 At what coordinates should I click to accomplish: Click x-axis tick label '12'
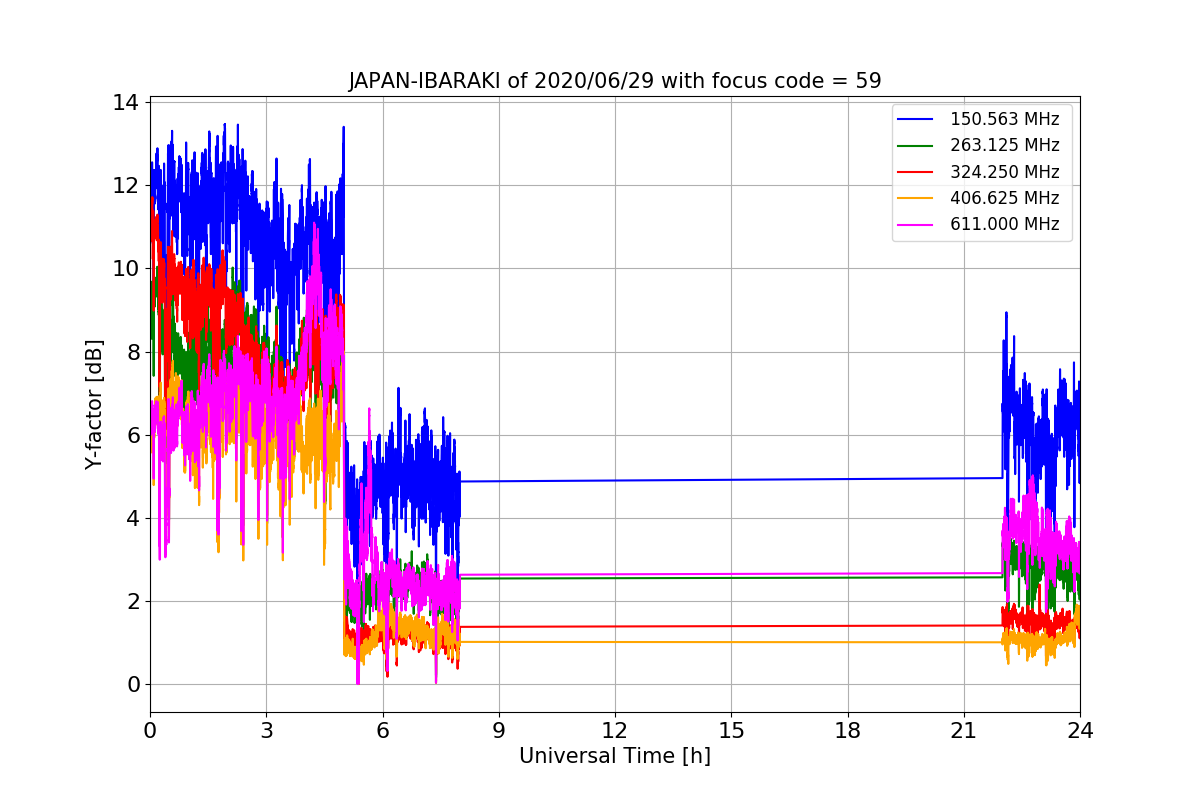615,730
